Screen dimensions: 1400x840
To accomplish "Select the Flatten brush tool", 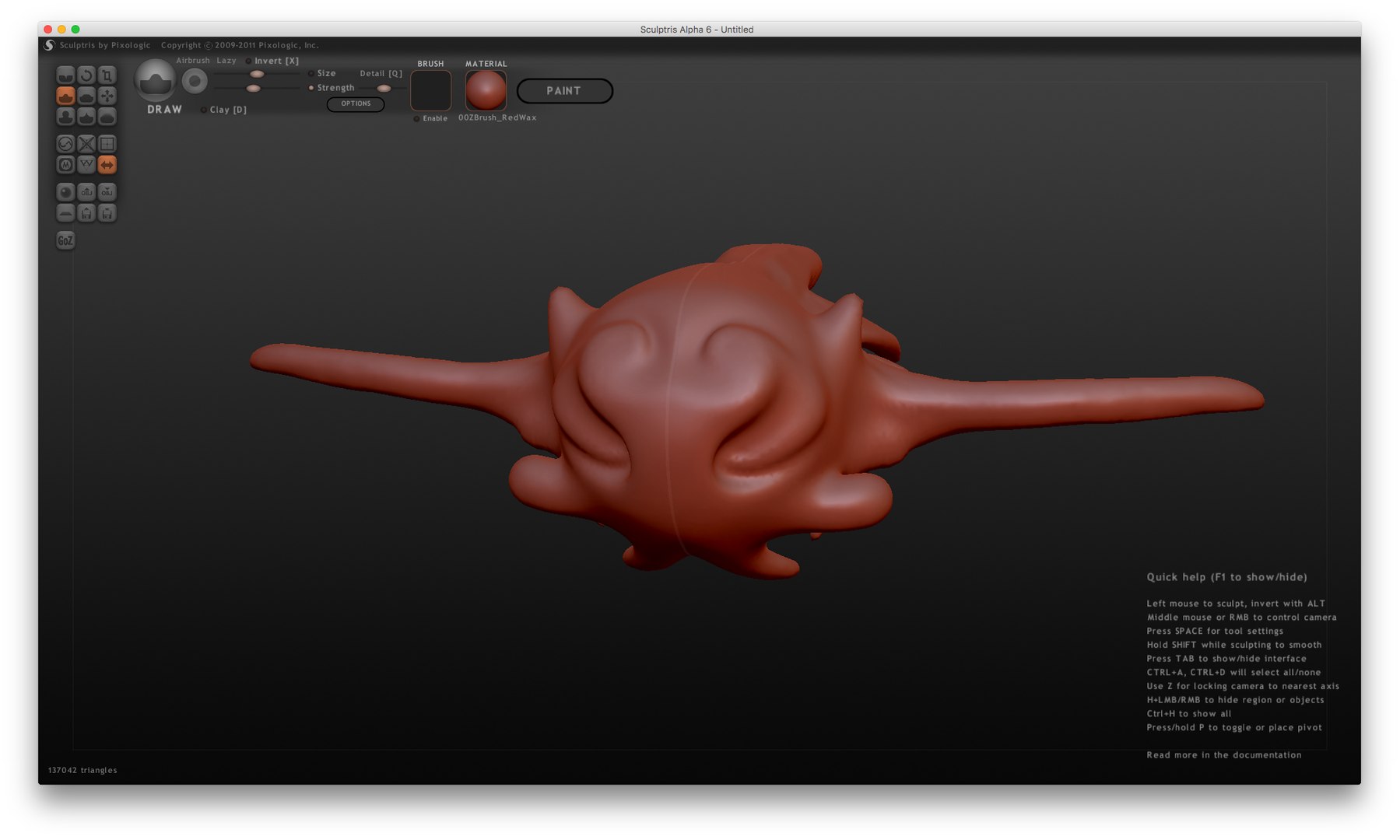I will (x=86, y=96).
